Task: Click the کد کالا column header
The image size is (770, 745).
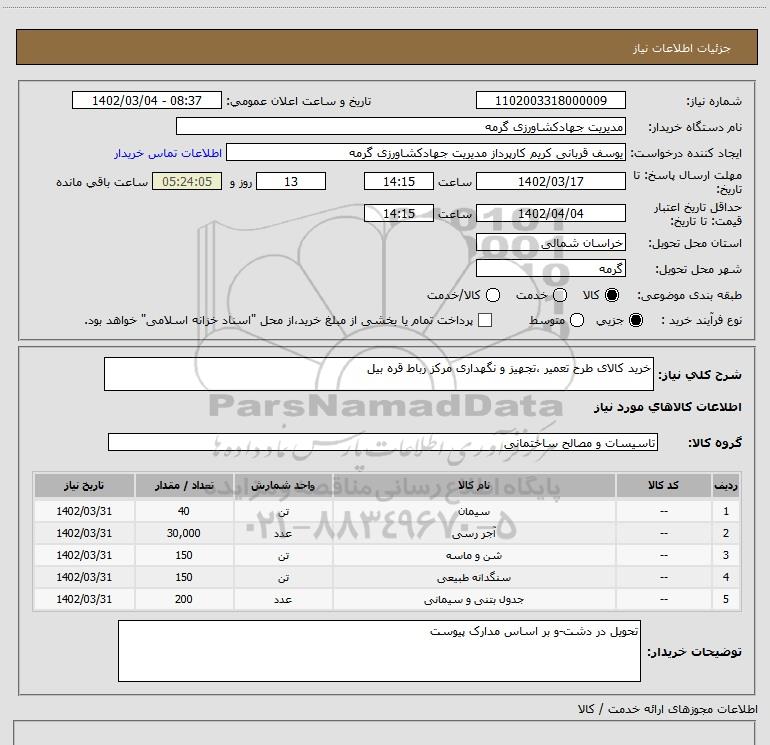Action: (663, 485)
